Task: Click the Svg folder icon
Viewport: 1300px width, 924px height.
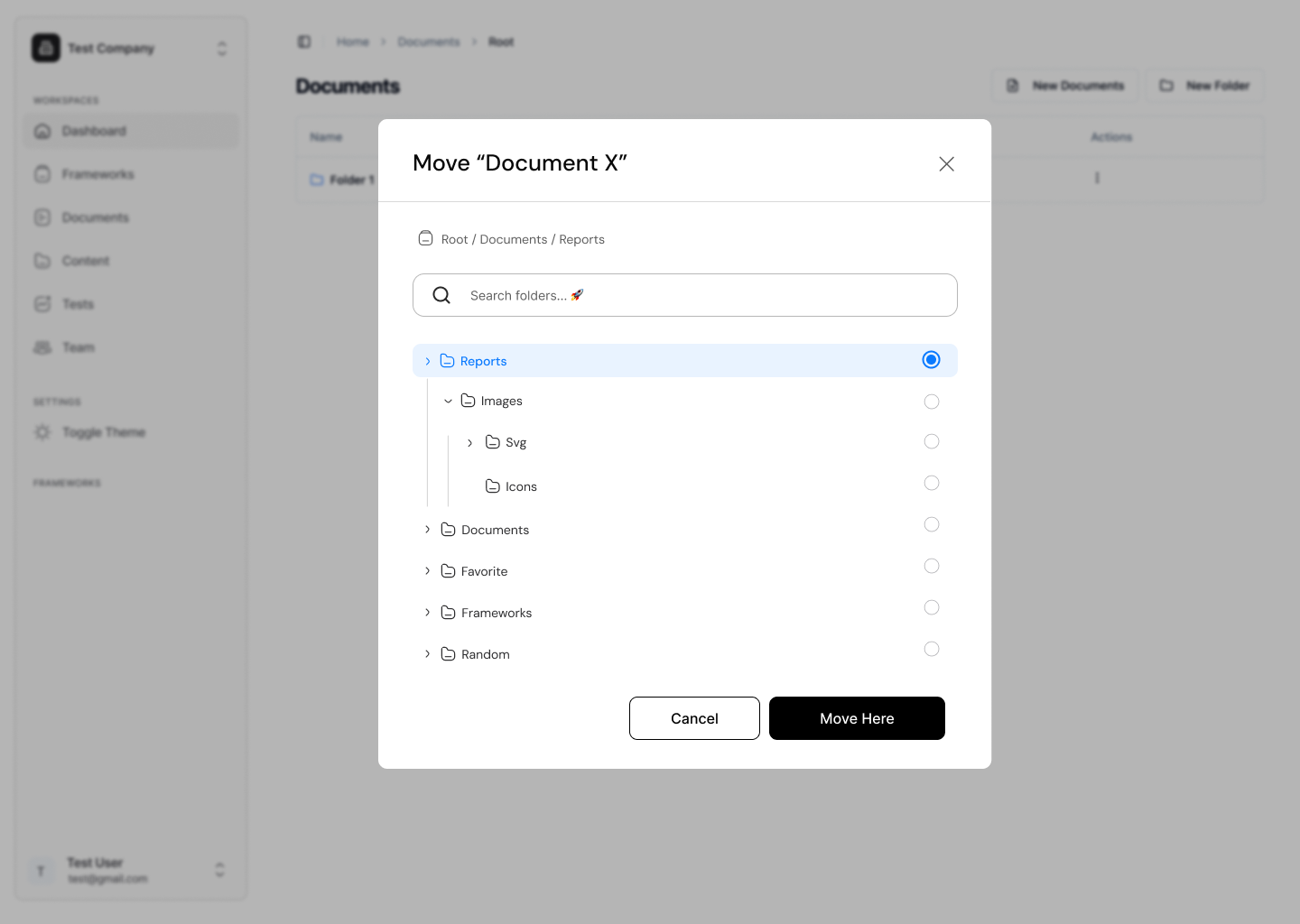Action: point(492,442)
